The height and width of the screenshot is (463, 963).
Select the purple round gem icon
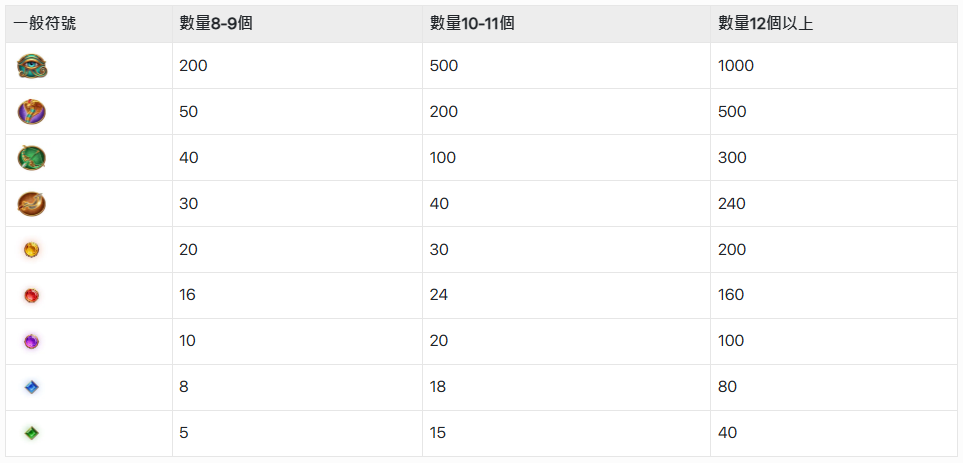[31, 342]
